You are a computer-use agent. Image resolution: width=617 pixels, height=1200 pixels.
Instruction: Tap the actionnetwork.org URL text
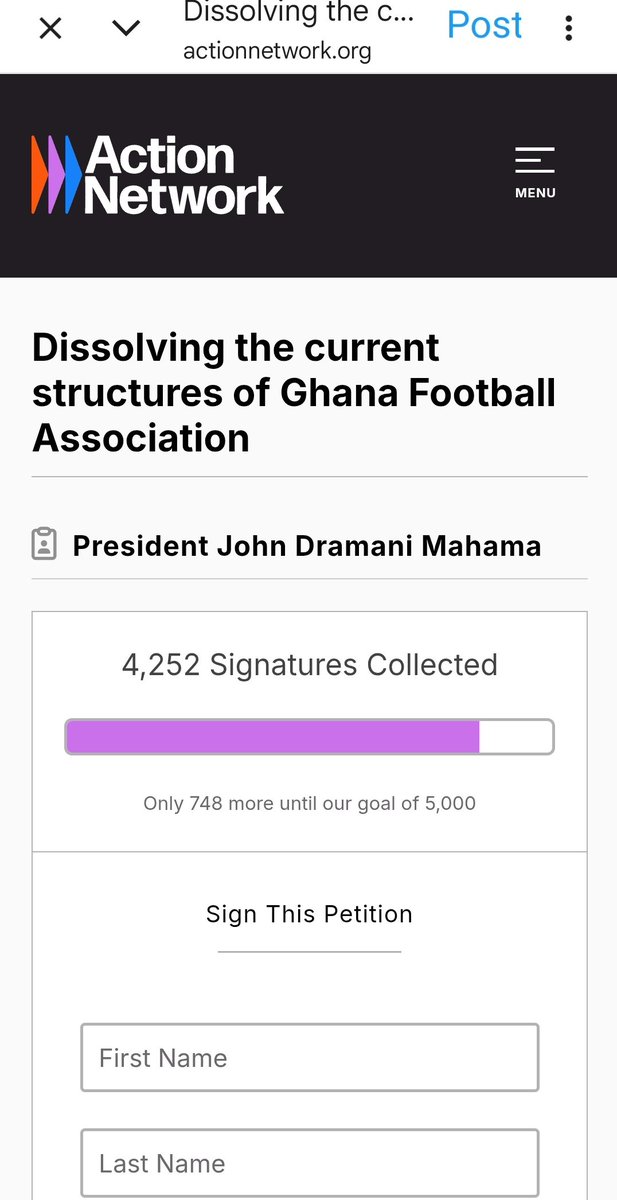click(x=277, y=52)
